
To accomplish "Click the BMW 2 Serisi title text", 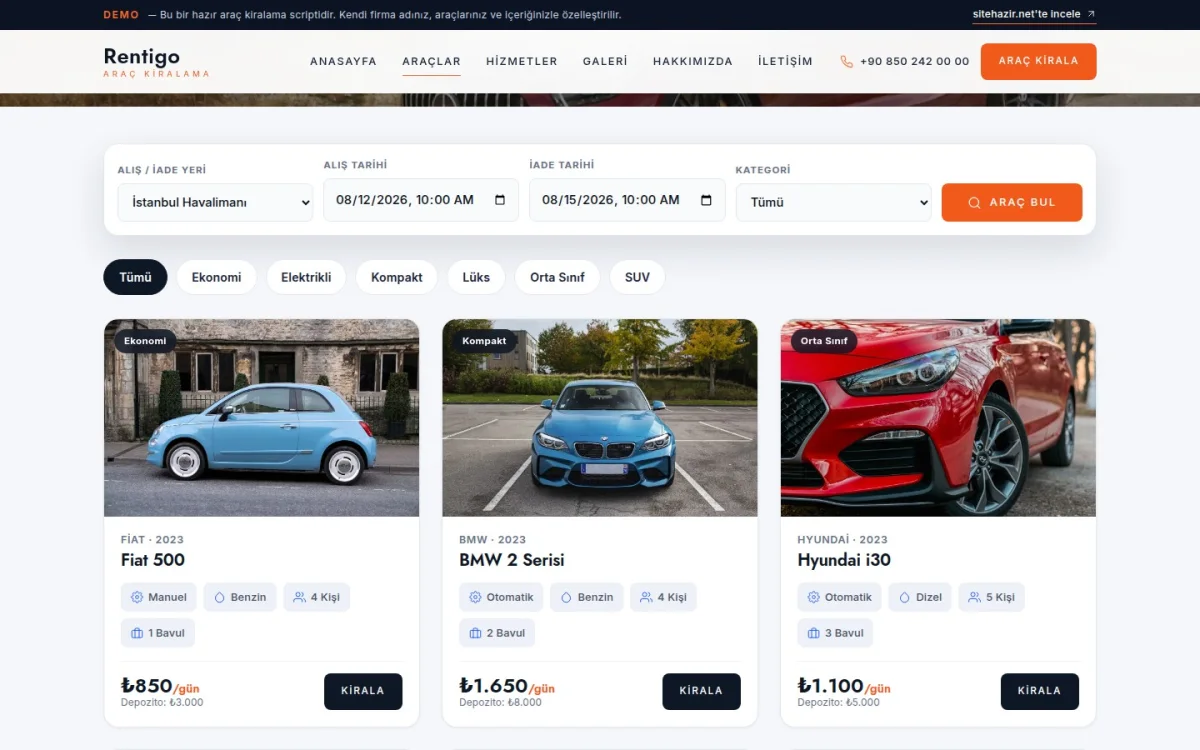I will (512, 560).
